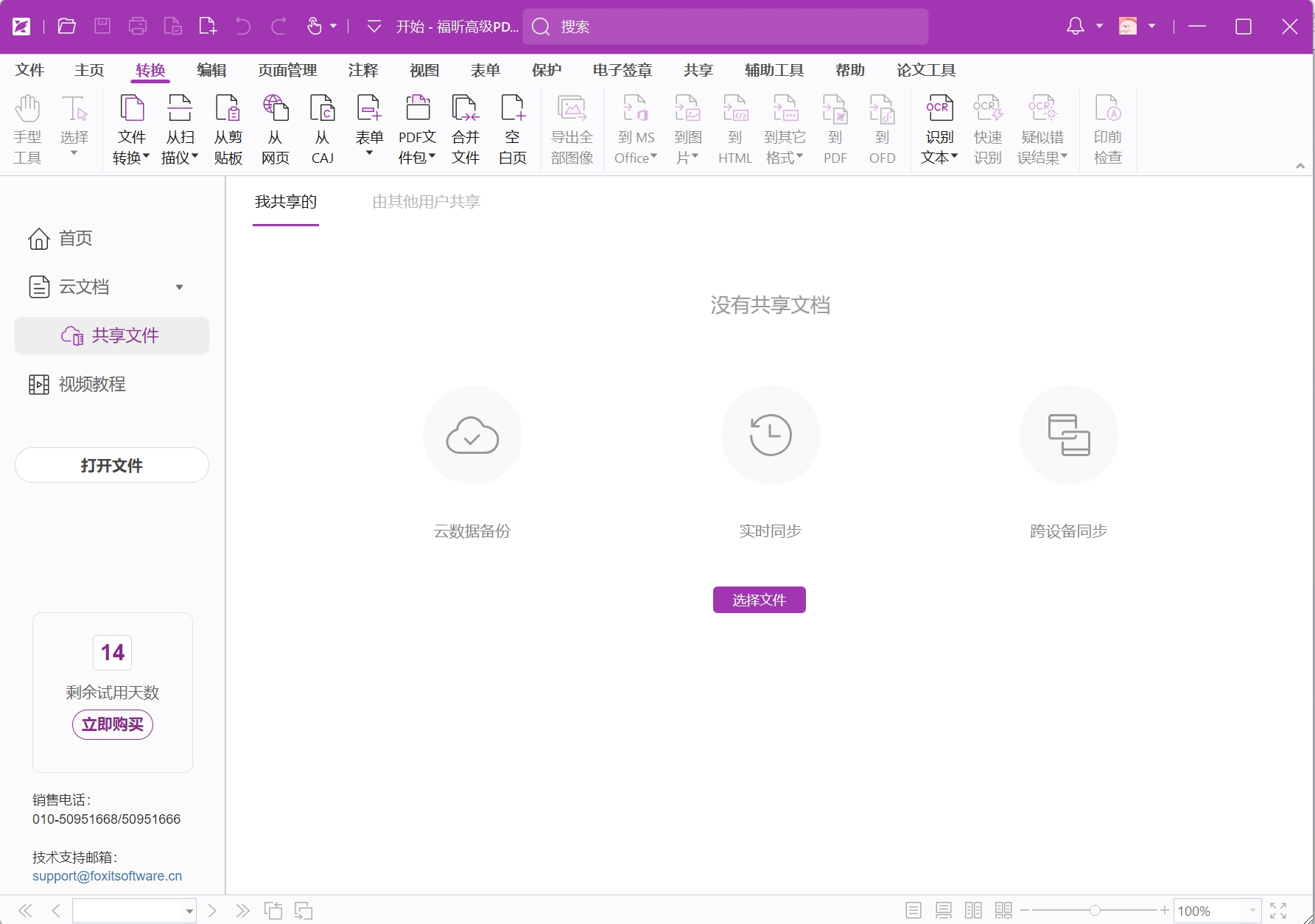Click the cloud data backup (云数据备份) icon
The width and height of the screenshot is (1315, 924).
[x=472, y=435]
